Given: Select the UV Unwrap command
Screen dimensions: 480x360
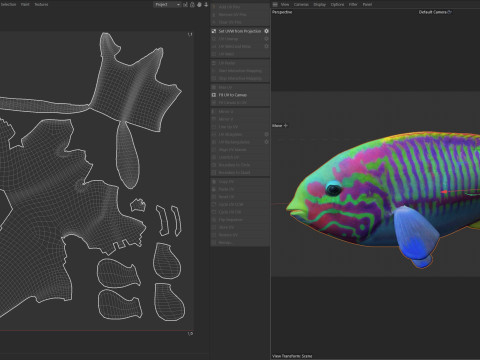Looking at the screenshot, I should click(x=240, y=39).
